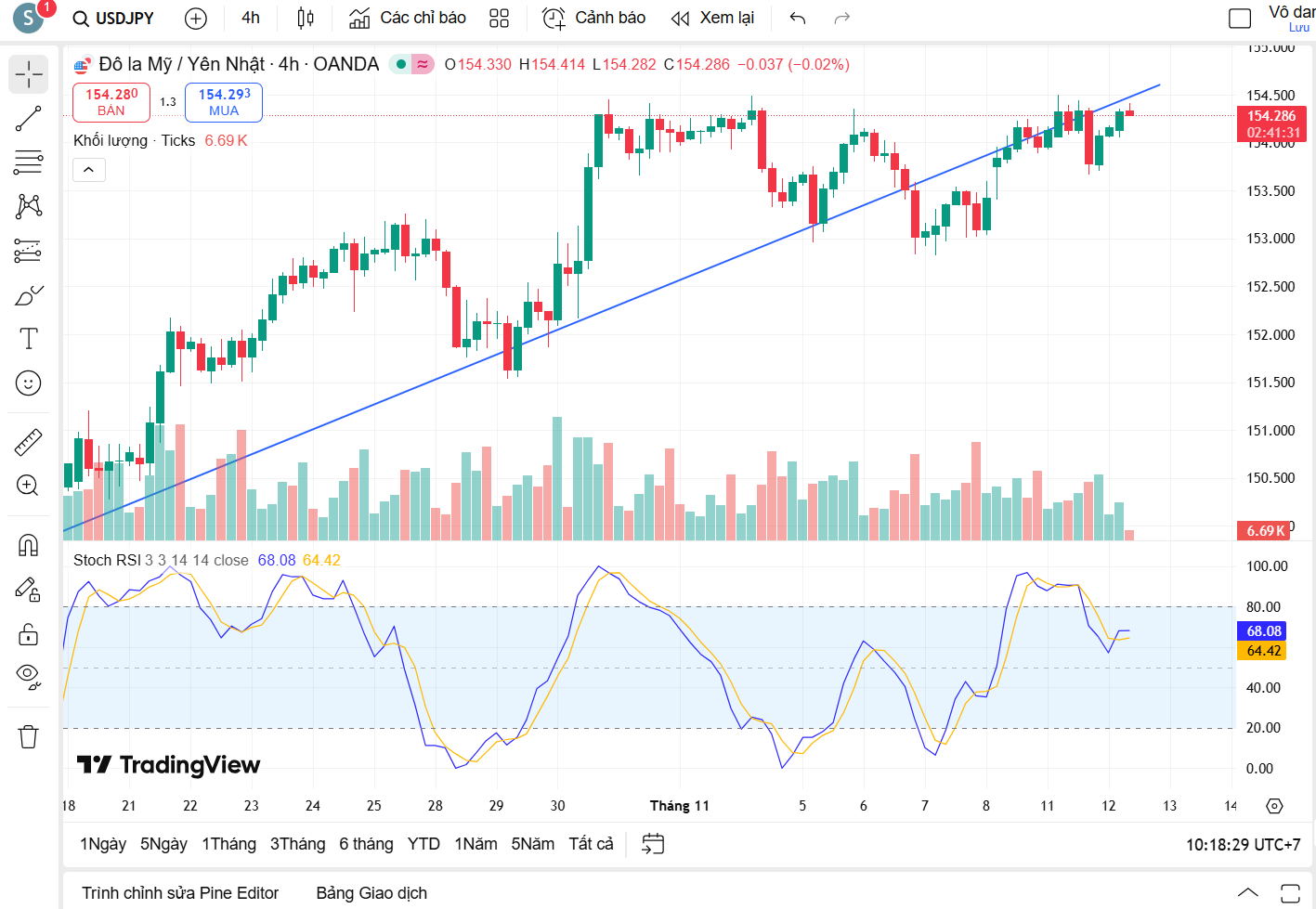Toggle the lock all drawings icon
1316x909 pixels.
point(28,634)
